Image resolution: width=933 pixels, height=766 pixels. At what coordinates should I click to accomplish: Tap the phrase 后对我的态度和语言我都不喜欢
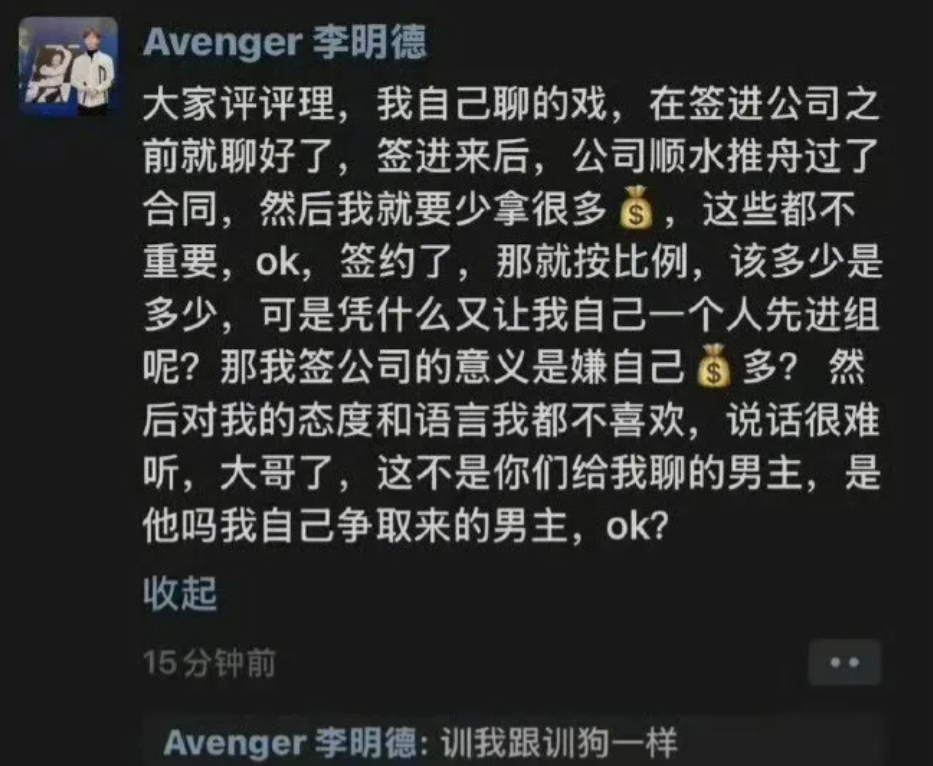[x=414, y=419]
